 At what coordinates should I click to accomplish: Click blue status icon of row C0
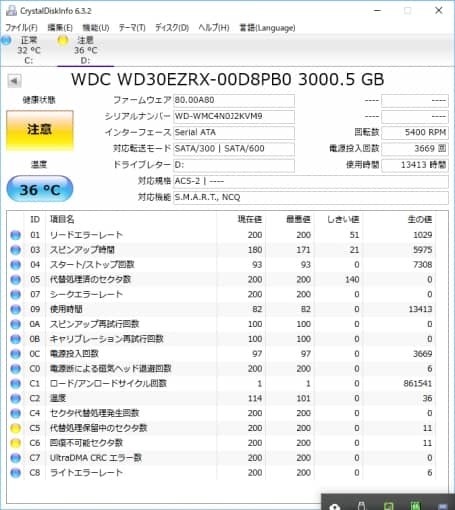click(15, 369)
